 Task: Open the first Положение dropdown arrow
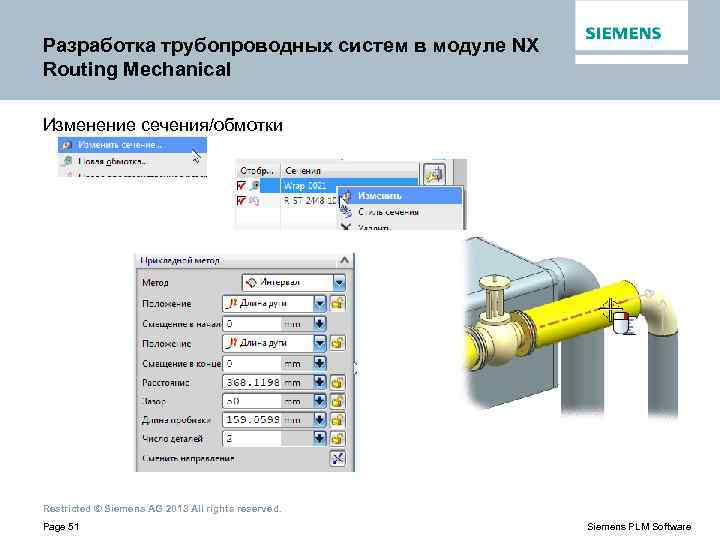[x=320, y=303]
